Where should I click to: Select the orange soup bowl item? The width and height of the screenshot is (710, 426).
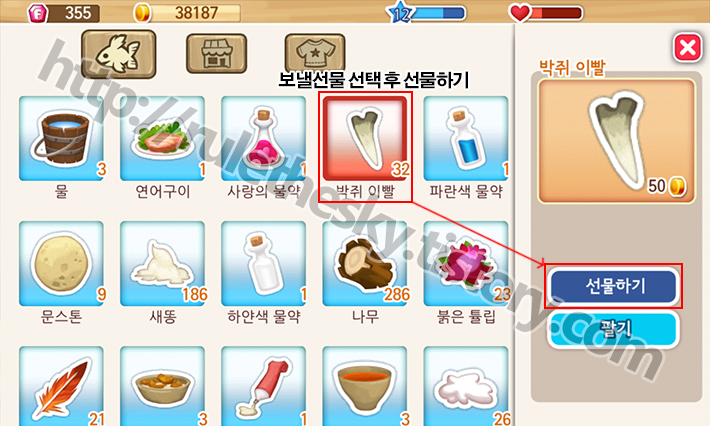coord(365,386)
